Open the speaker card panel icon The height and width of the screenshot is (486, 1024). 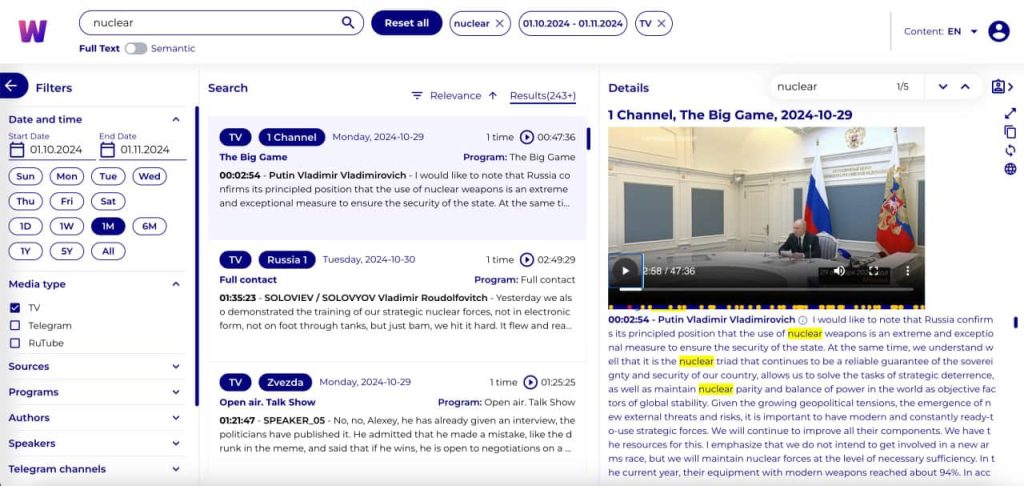1002,87
